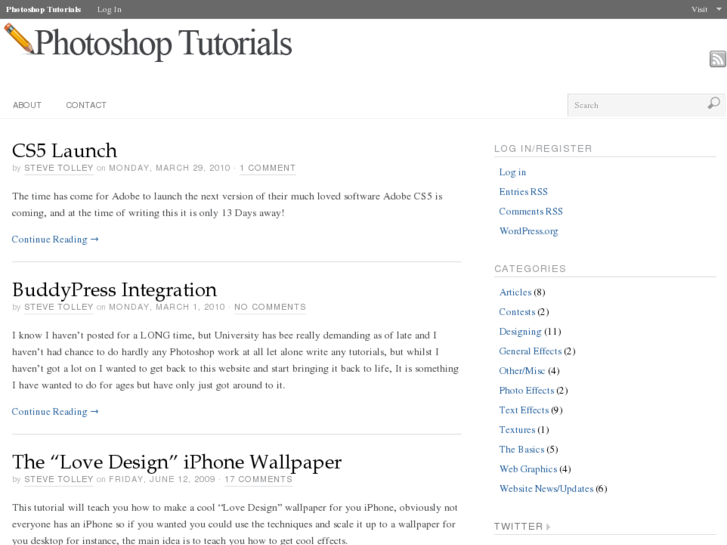Open the Web Graphics category

tap(528, 469)
